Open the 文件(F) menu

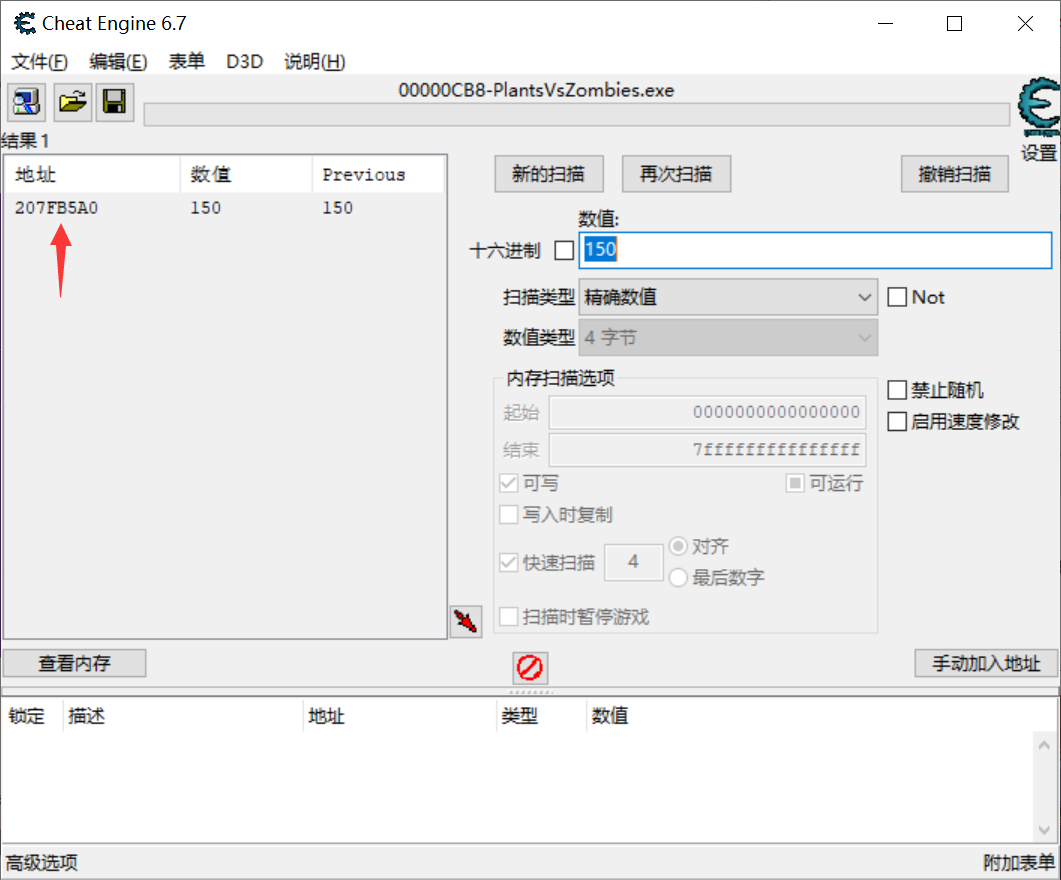click(39, 62)
